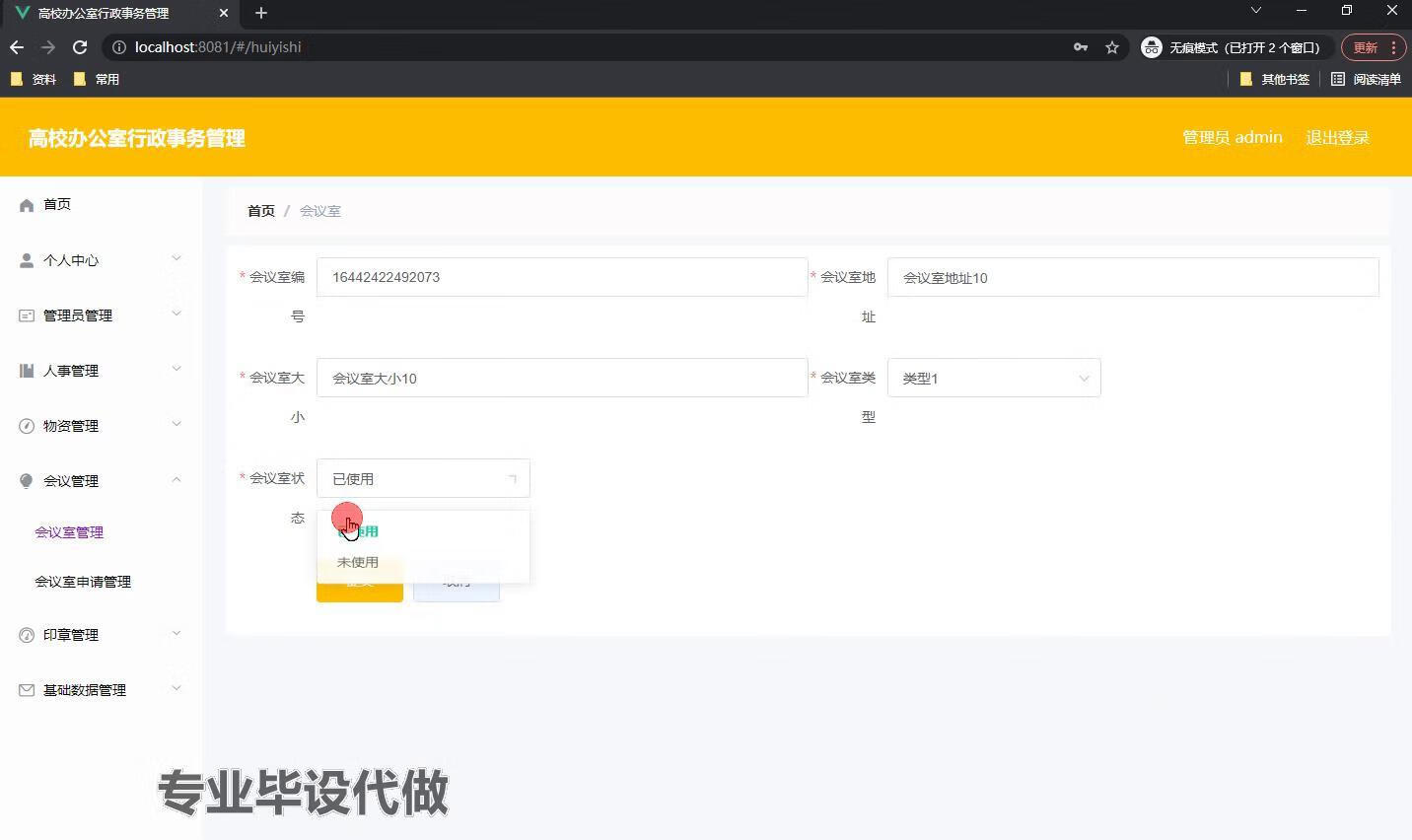1412x840 pixels.
Task: Click 管理员 admin in header
Action: [x=1233, y=138]
